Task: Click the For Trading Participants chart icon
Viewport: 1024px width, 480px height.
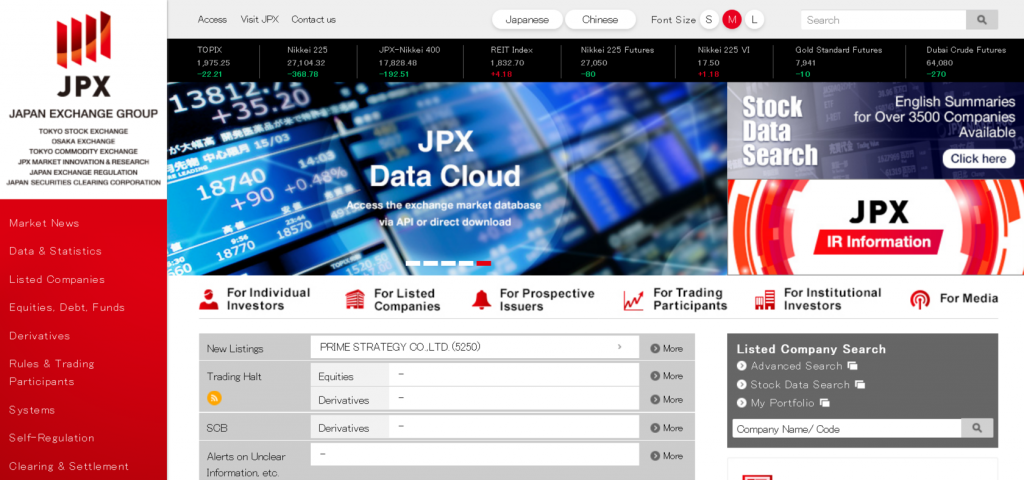Action: pyautogui.click(x=633, y=300)
